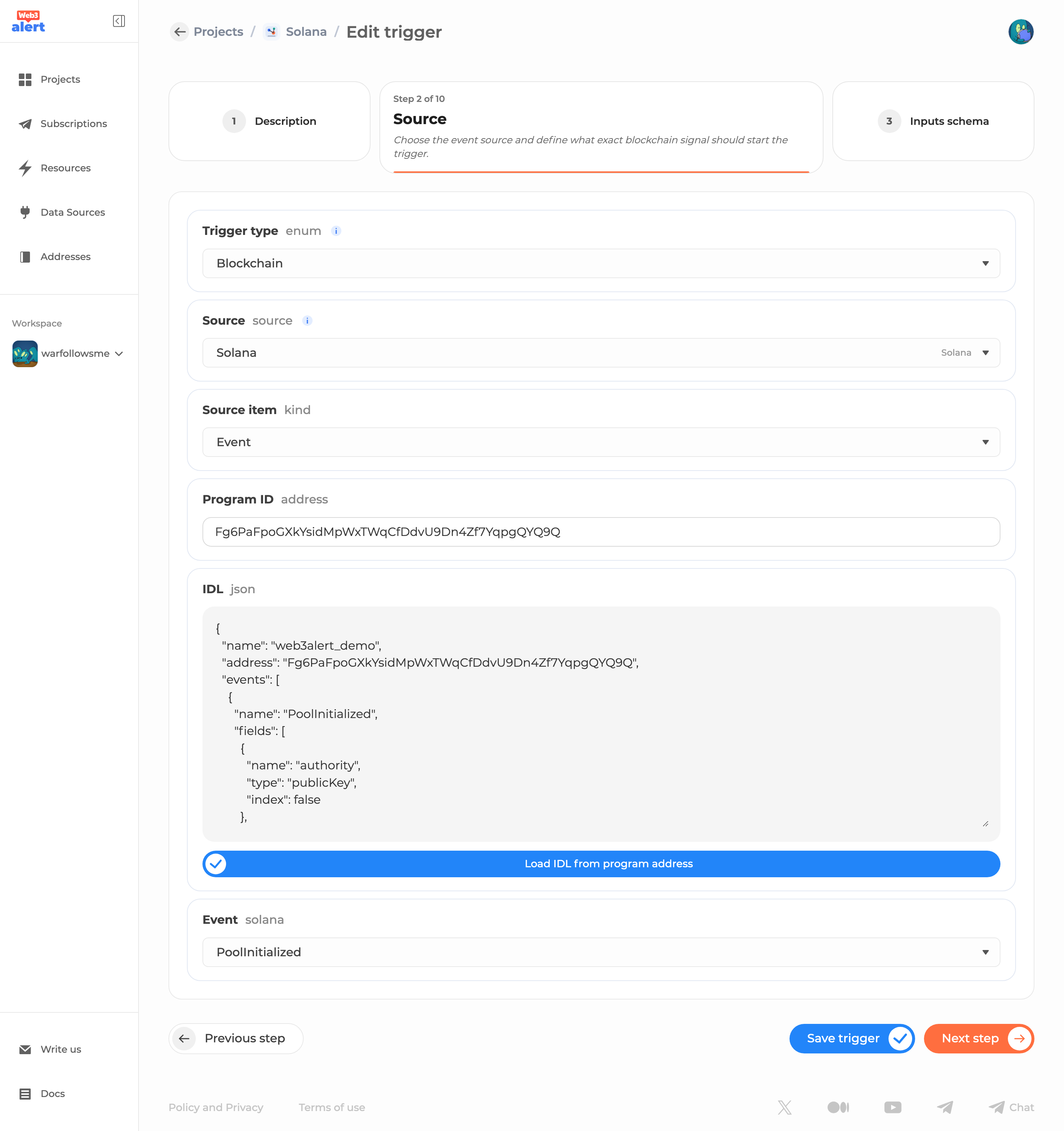Open the user avatar at top right
Image resolution: width=1064 pixels, height=1131 pixels.
click(1021, 32)
